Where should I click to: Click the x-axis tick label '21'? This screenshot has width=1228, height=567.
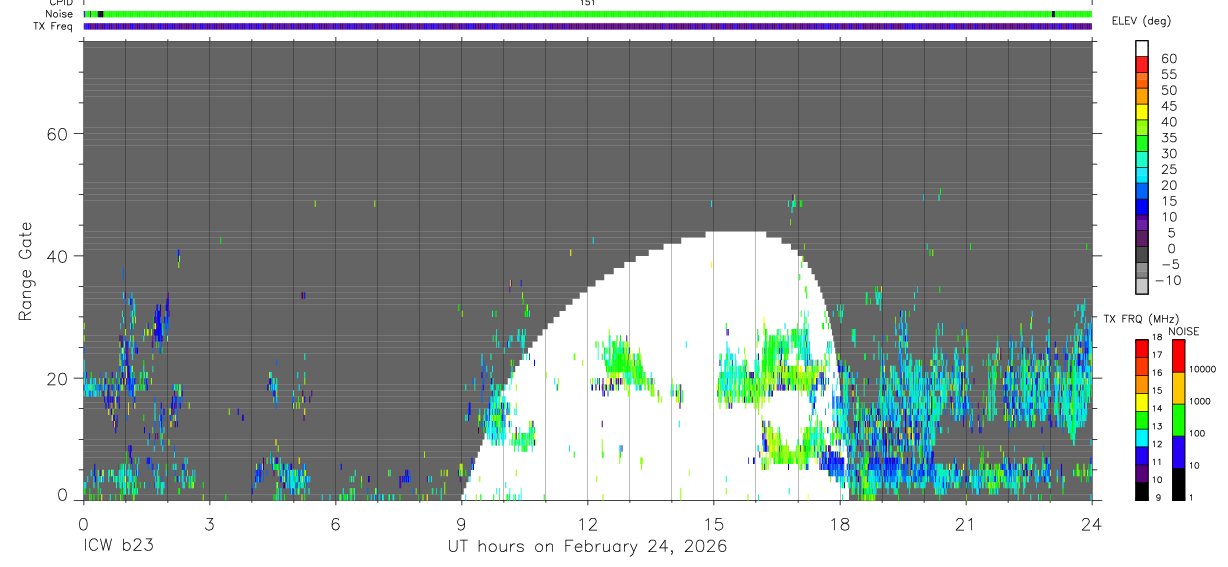[x=966, y=524]
